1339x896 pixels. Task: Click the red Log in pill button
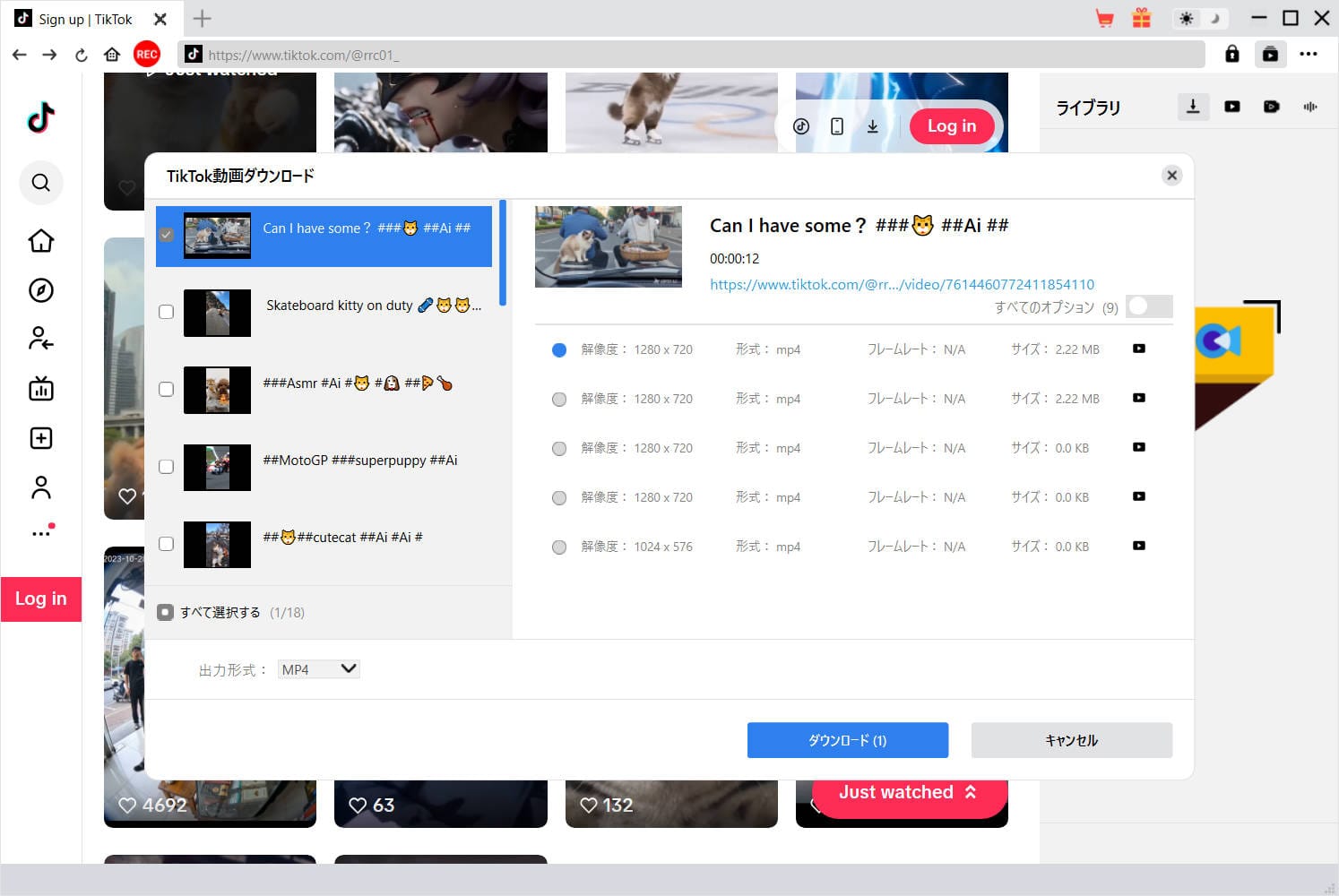coord(952,126)
